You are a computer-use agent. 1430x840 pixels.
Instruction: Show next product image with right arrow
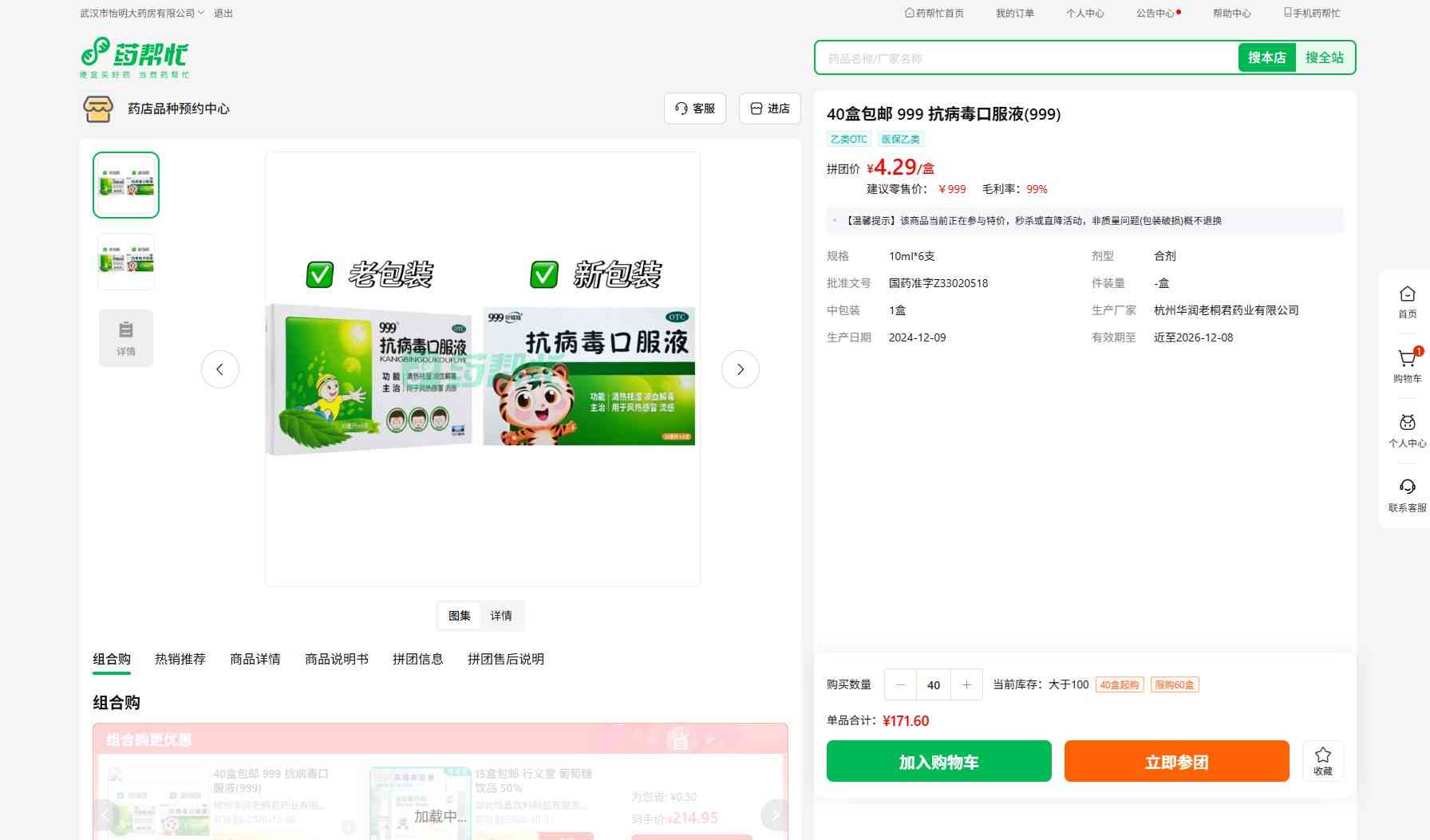point(740,369)
